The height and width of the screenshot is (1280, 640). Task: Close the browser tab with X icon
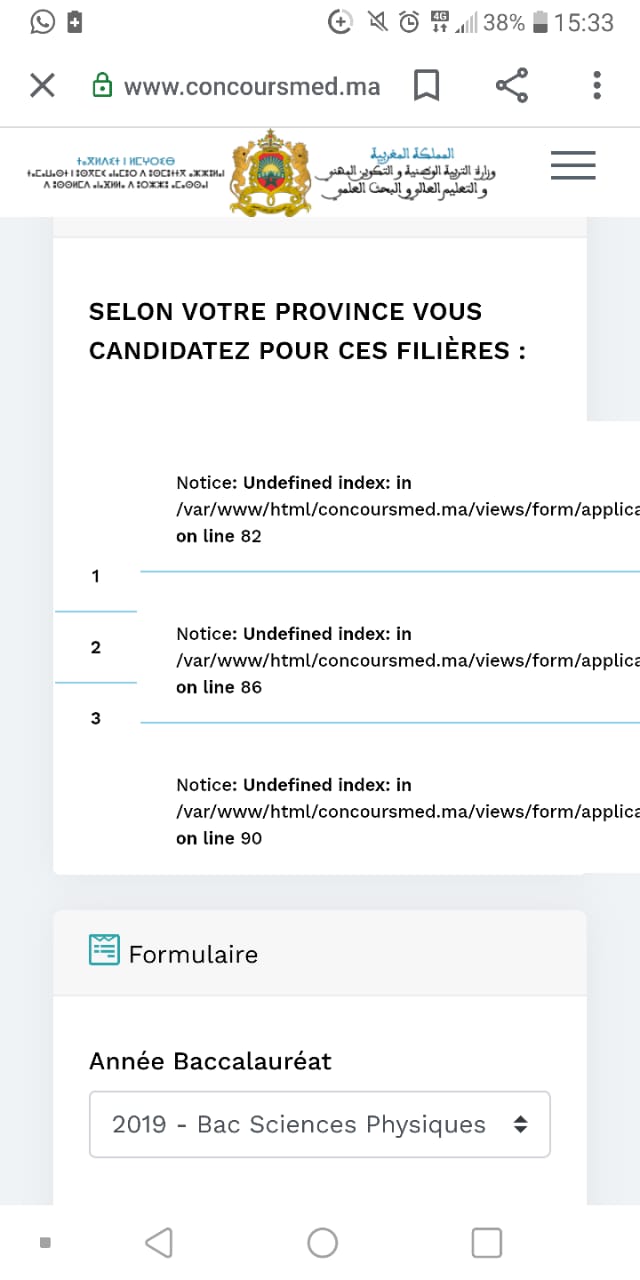(x=42, y=86)
